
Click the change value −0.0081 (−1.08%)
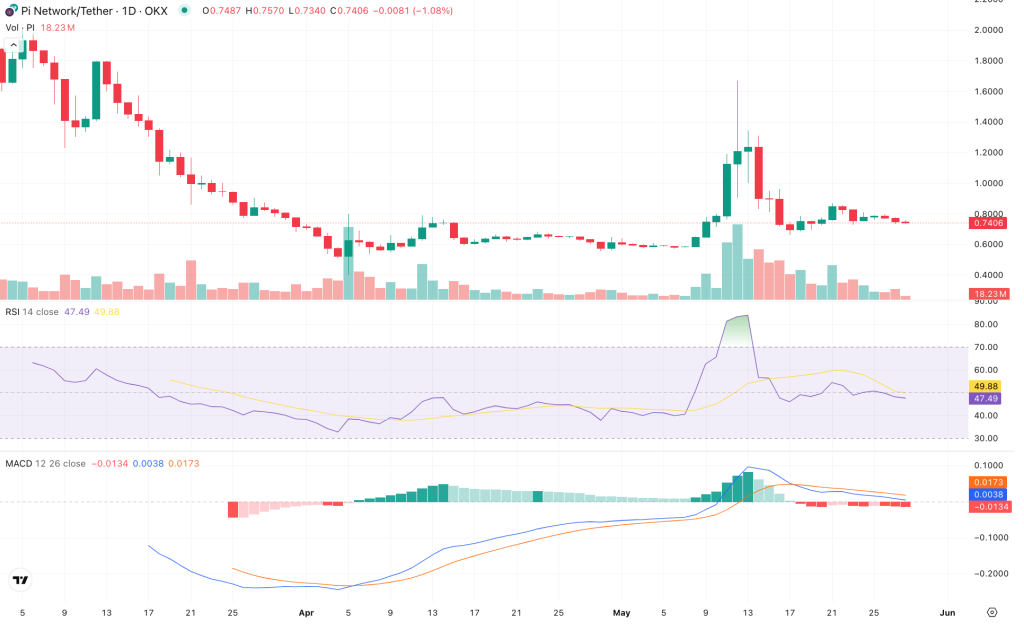pos(413,11)
